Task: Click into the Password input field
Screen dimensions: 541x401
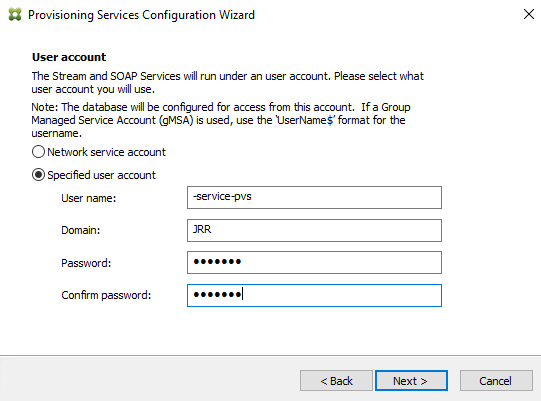Action: [314, 263]
